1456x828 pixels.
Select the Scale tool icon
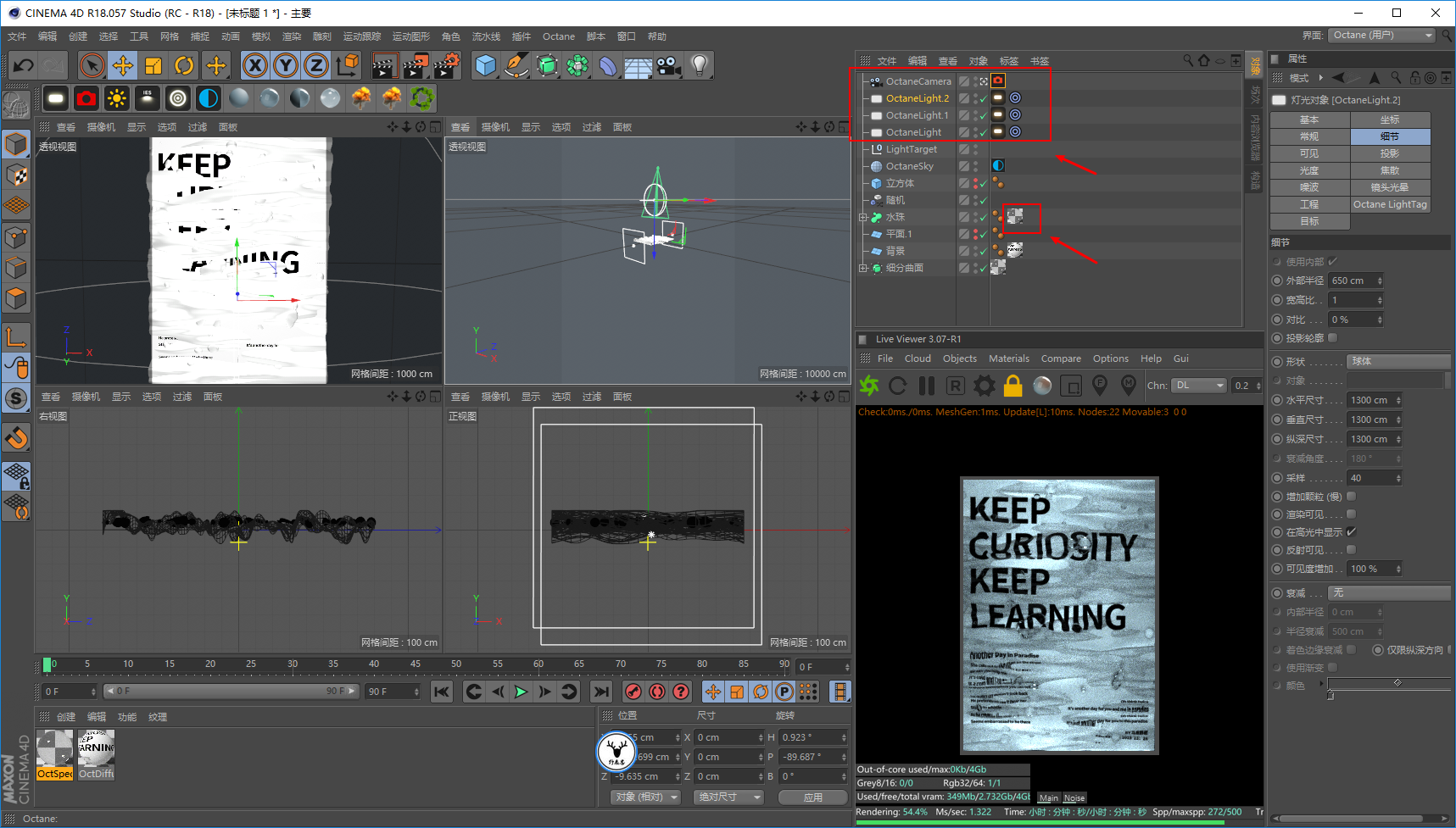[x=153, y=65]
